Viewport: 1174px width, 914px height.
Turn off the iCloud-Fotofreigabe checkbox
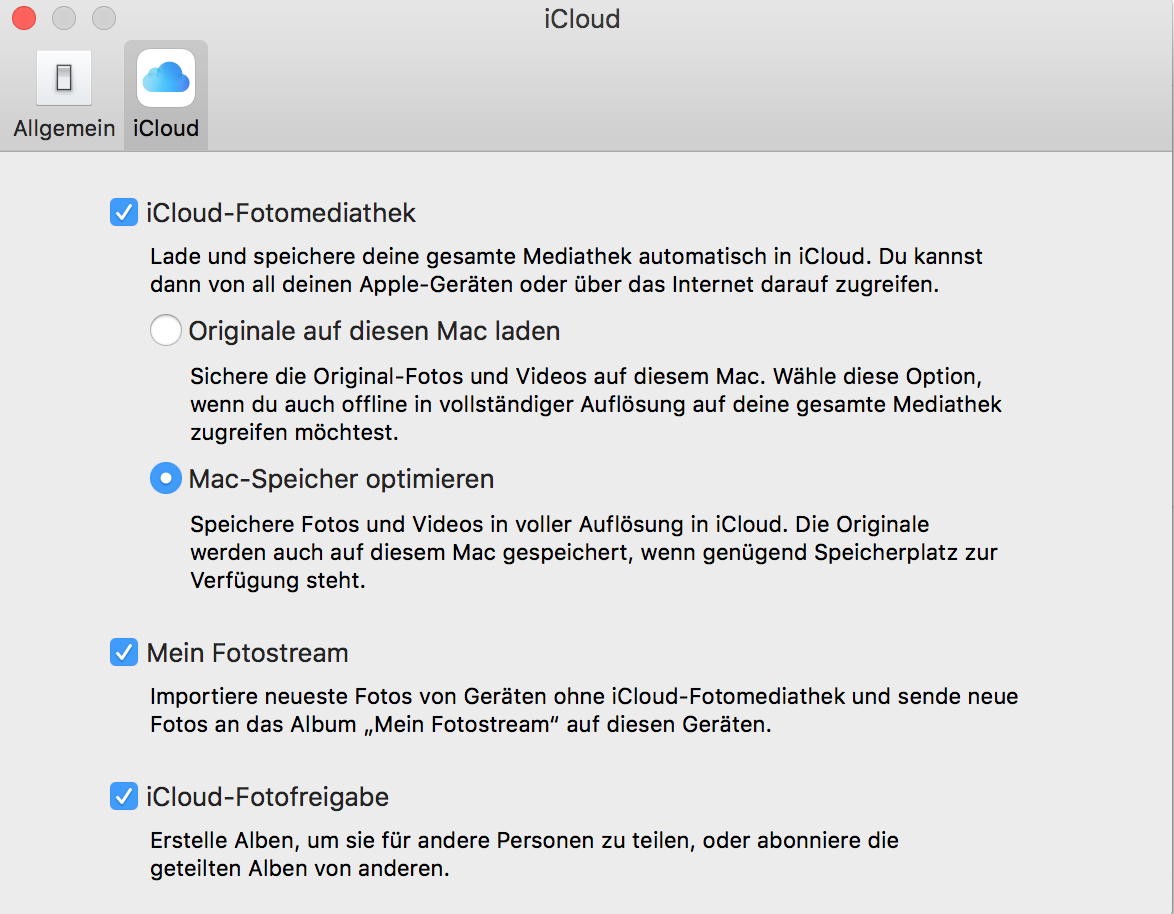point(123,797)
